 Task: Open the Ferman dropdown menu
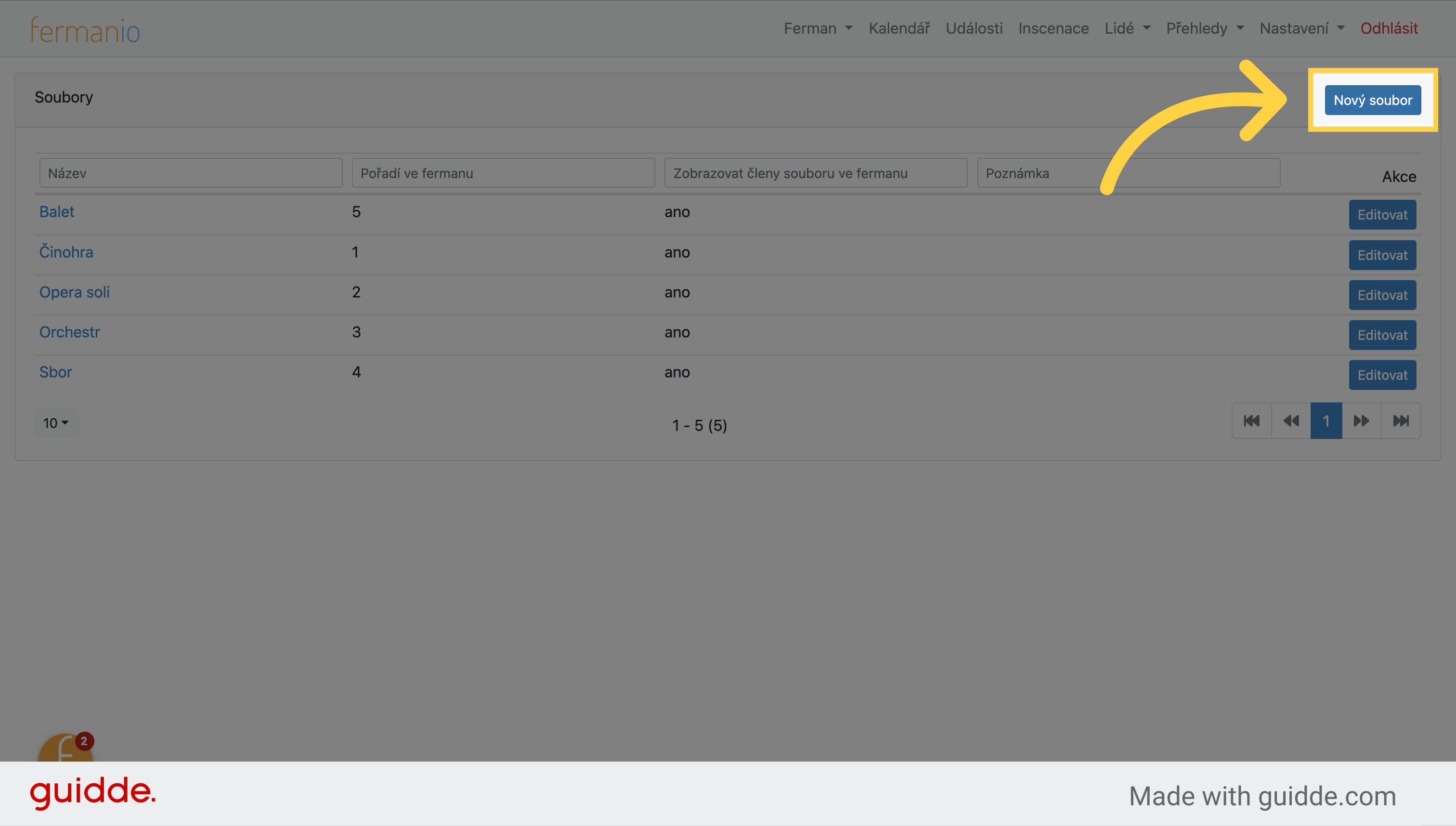pos(818,28)
